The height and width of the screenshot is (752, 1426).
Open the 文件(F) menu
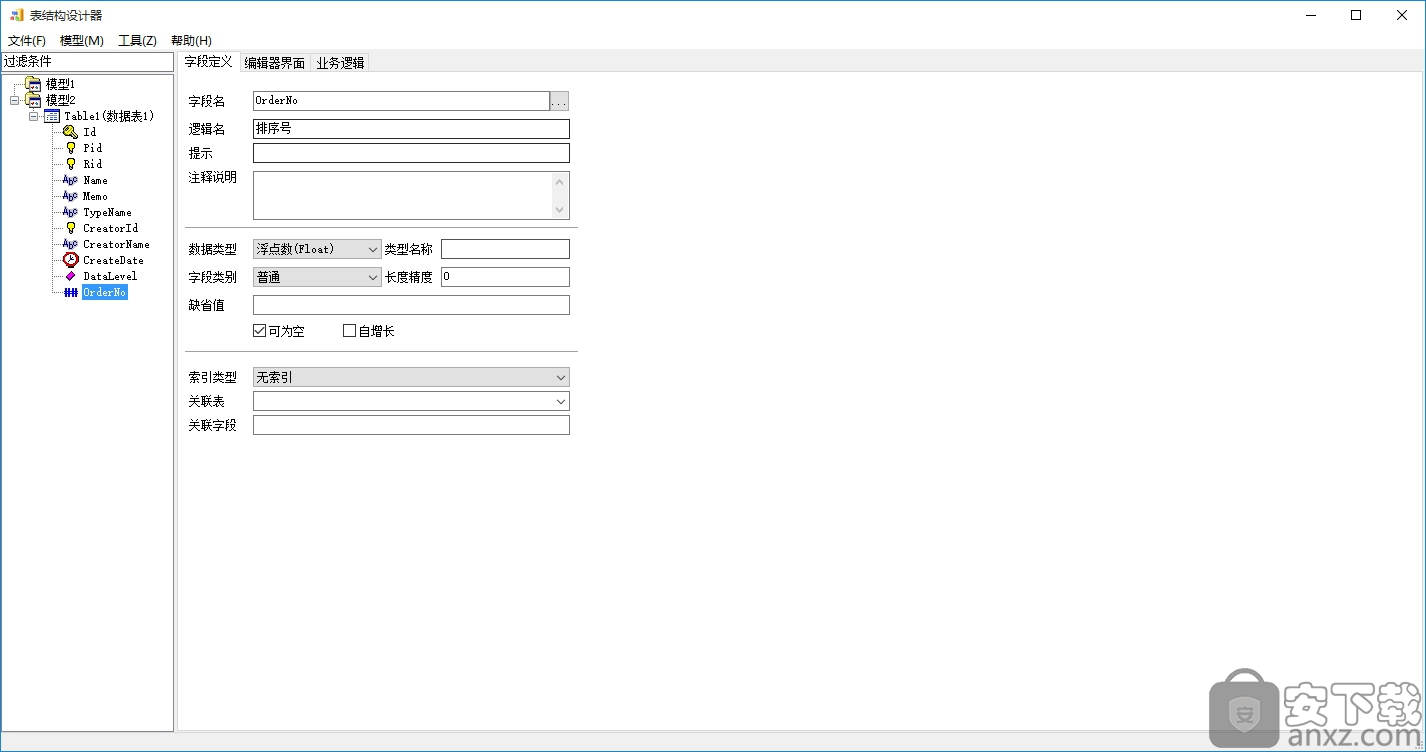(27, 41)
